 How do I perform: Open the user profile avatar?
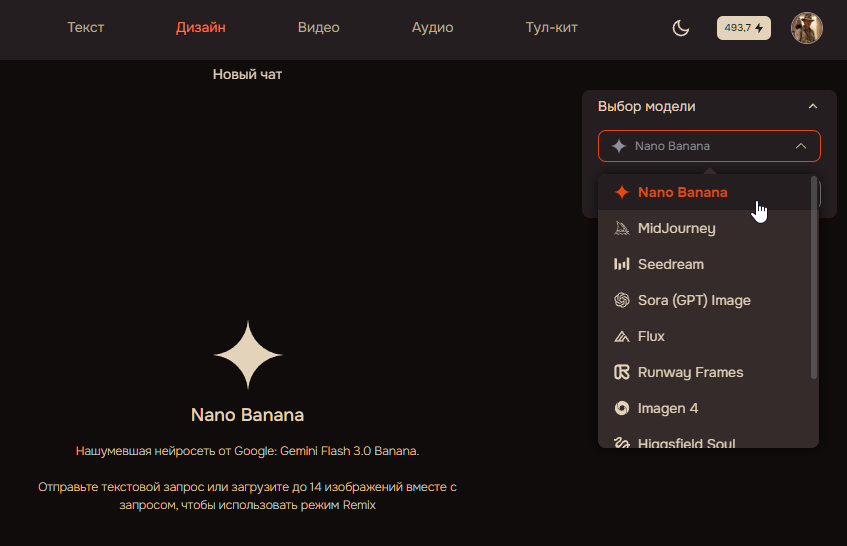(x=807, y=28)
